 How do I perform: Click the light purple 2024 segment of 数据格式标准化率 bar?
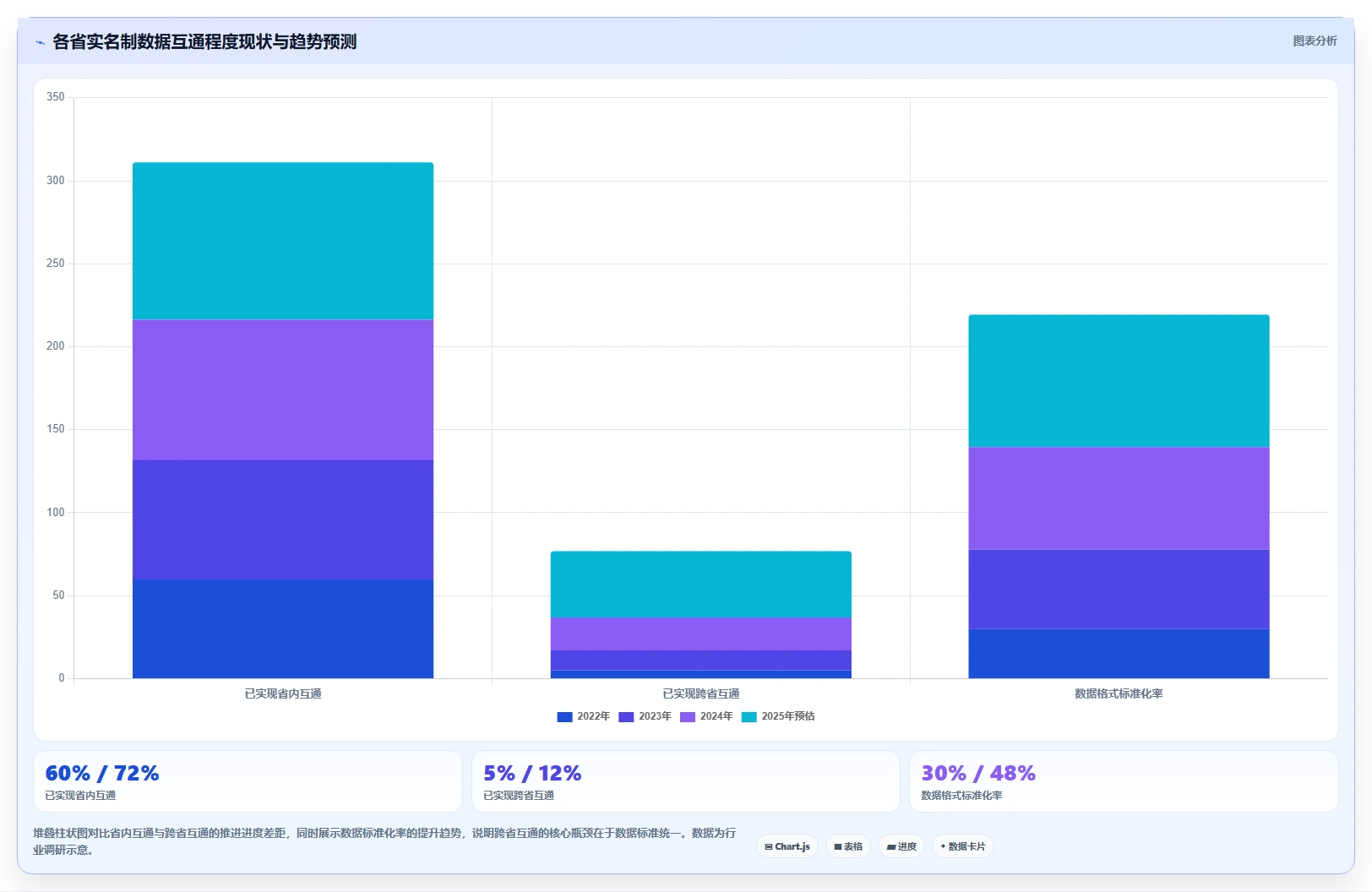(x=1119, y=498)
